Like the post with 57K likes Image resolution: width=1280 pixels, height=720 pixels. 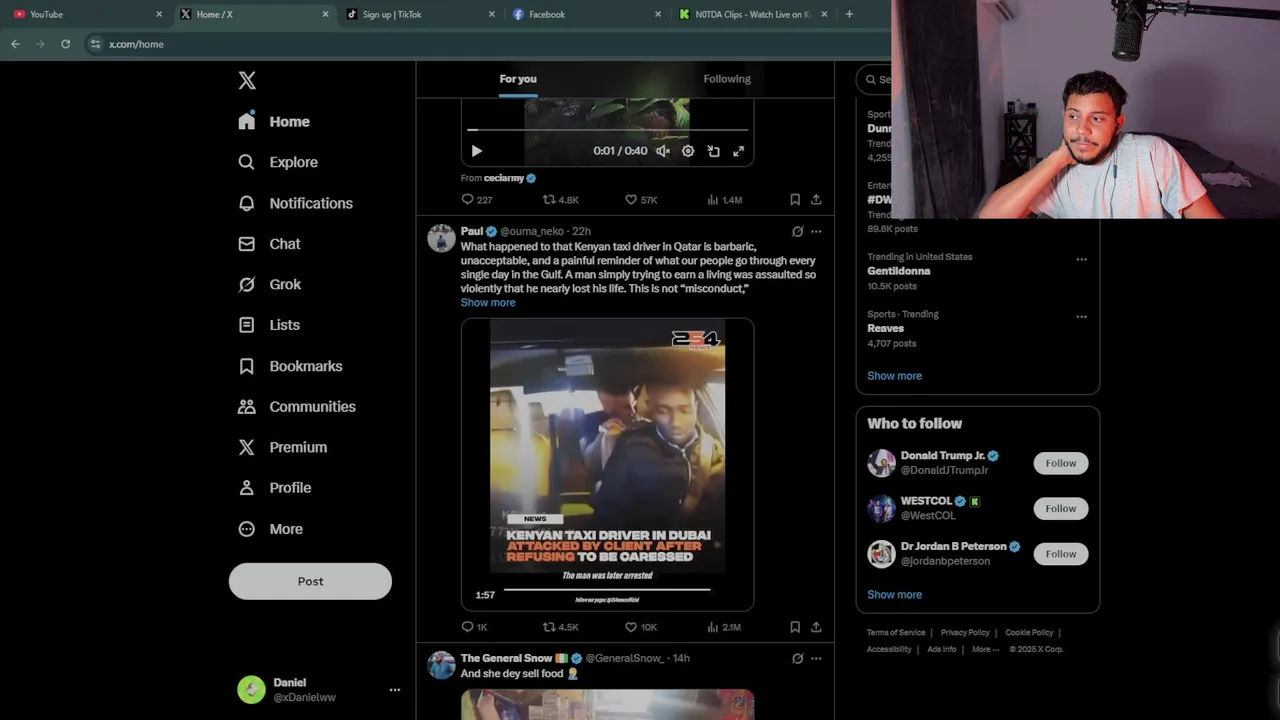pyautogui.click(x=640, y=200)
